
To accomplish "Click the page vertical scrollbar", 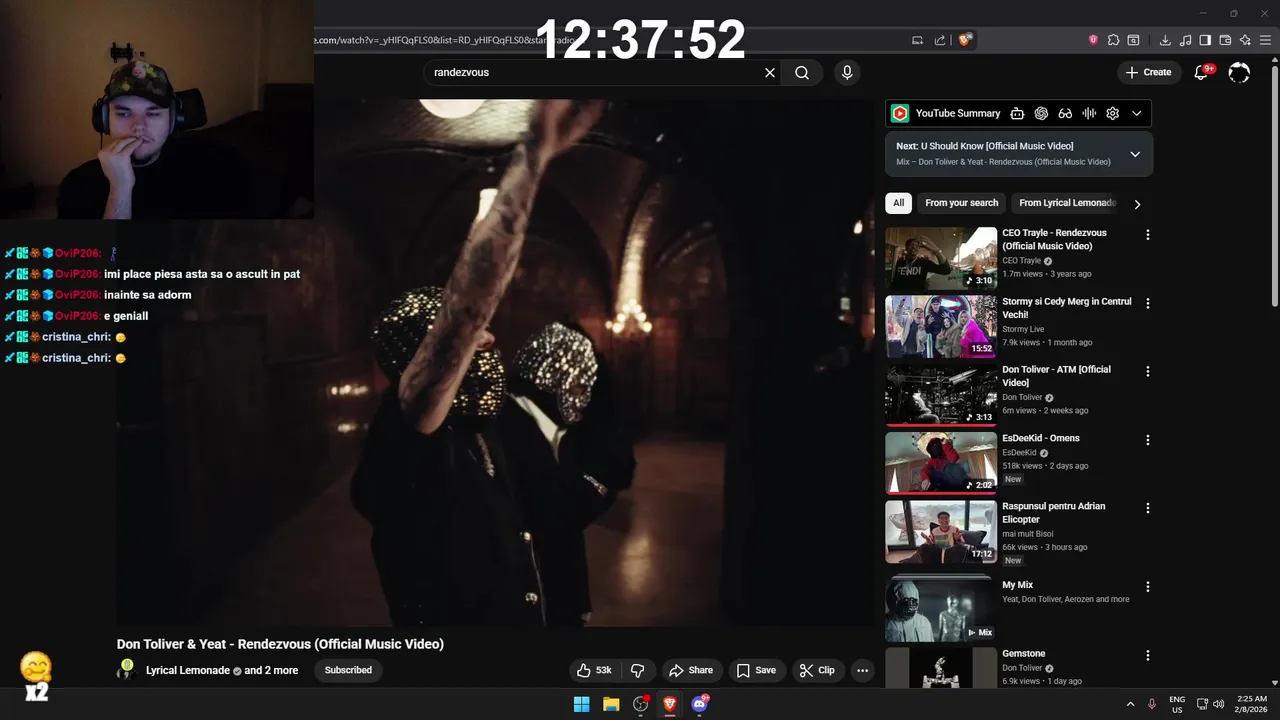I will coord(1274,185).
